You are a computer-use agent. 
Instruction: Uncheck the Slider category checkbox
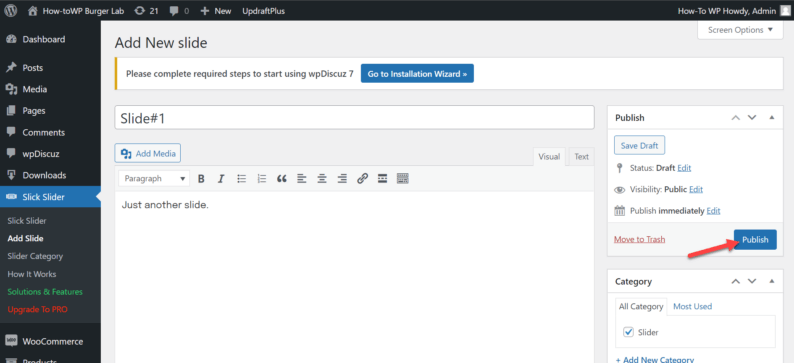pyautogui.click(x=629, y=332)
